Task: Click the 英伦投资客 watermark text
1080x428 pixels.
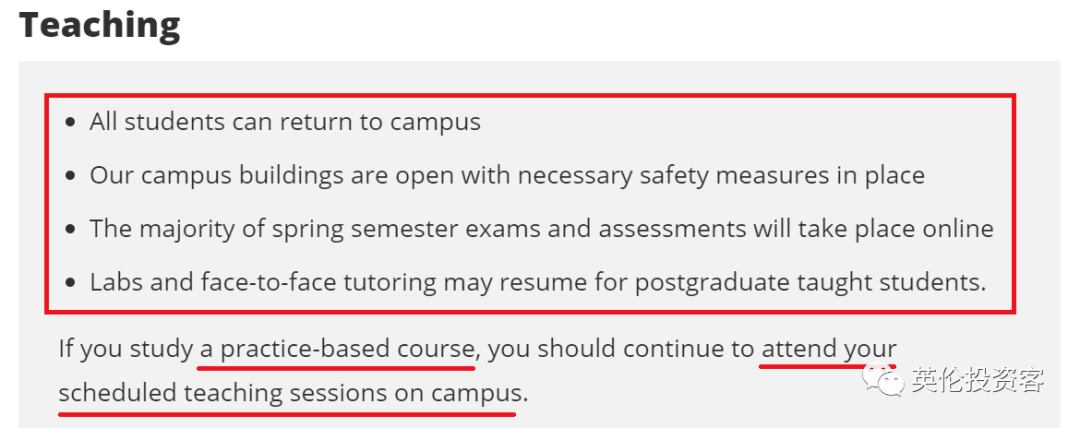Action: click(977, 379)
